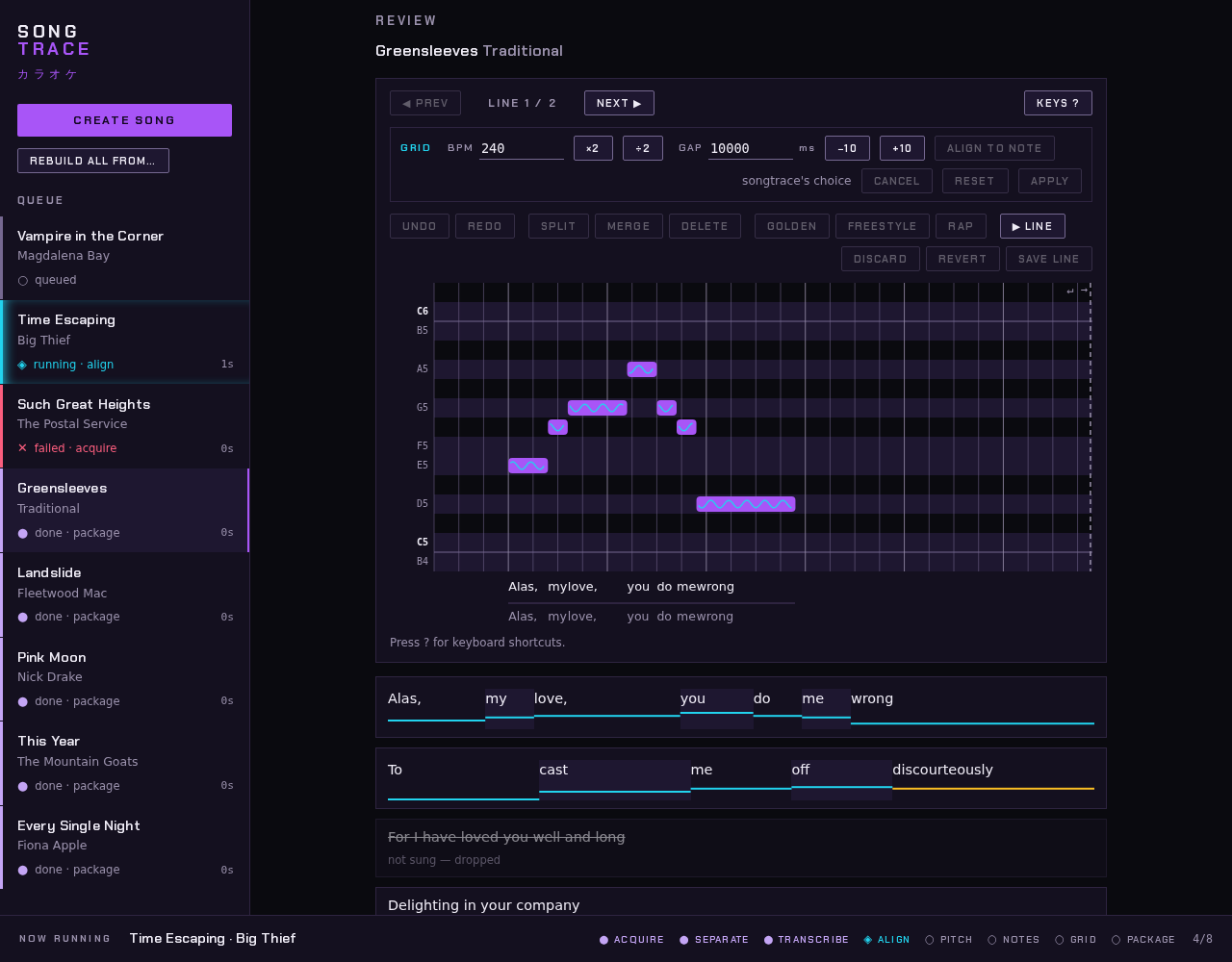Open the Time Escaping queue item
This screenshot has width=1232, height=962.
(125, 342)
